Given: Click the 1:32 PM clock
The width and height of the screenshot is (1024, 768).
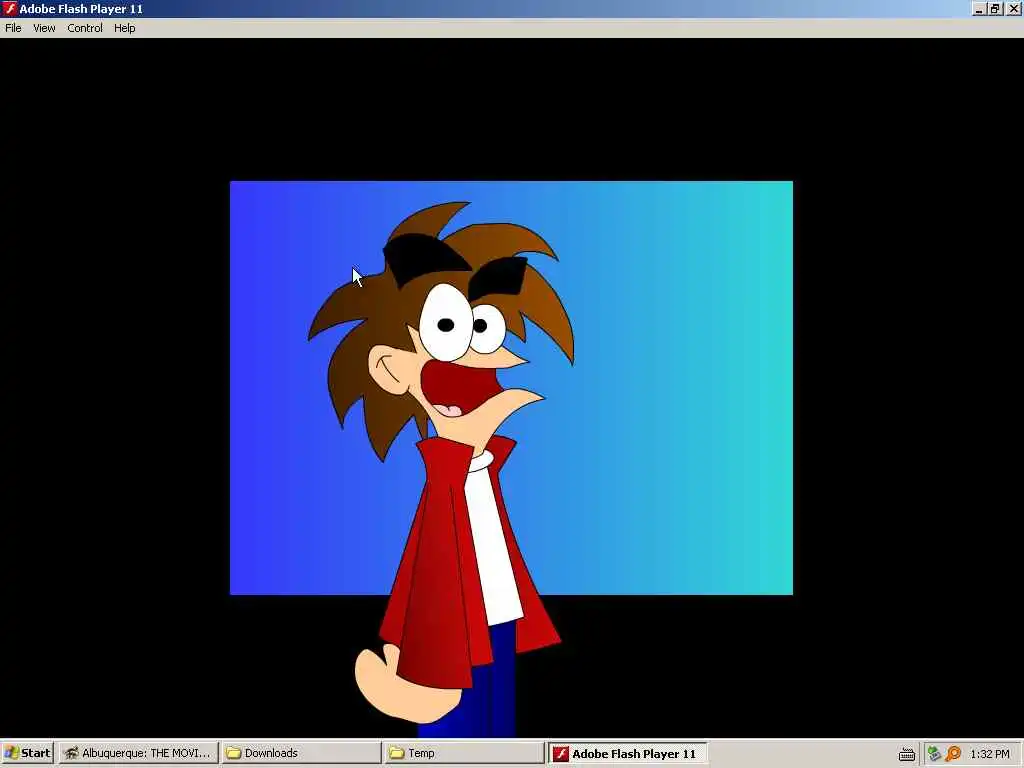Looking at the screenshot, I should [x=990, y=754].
